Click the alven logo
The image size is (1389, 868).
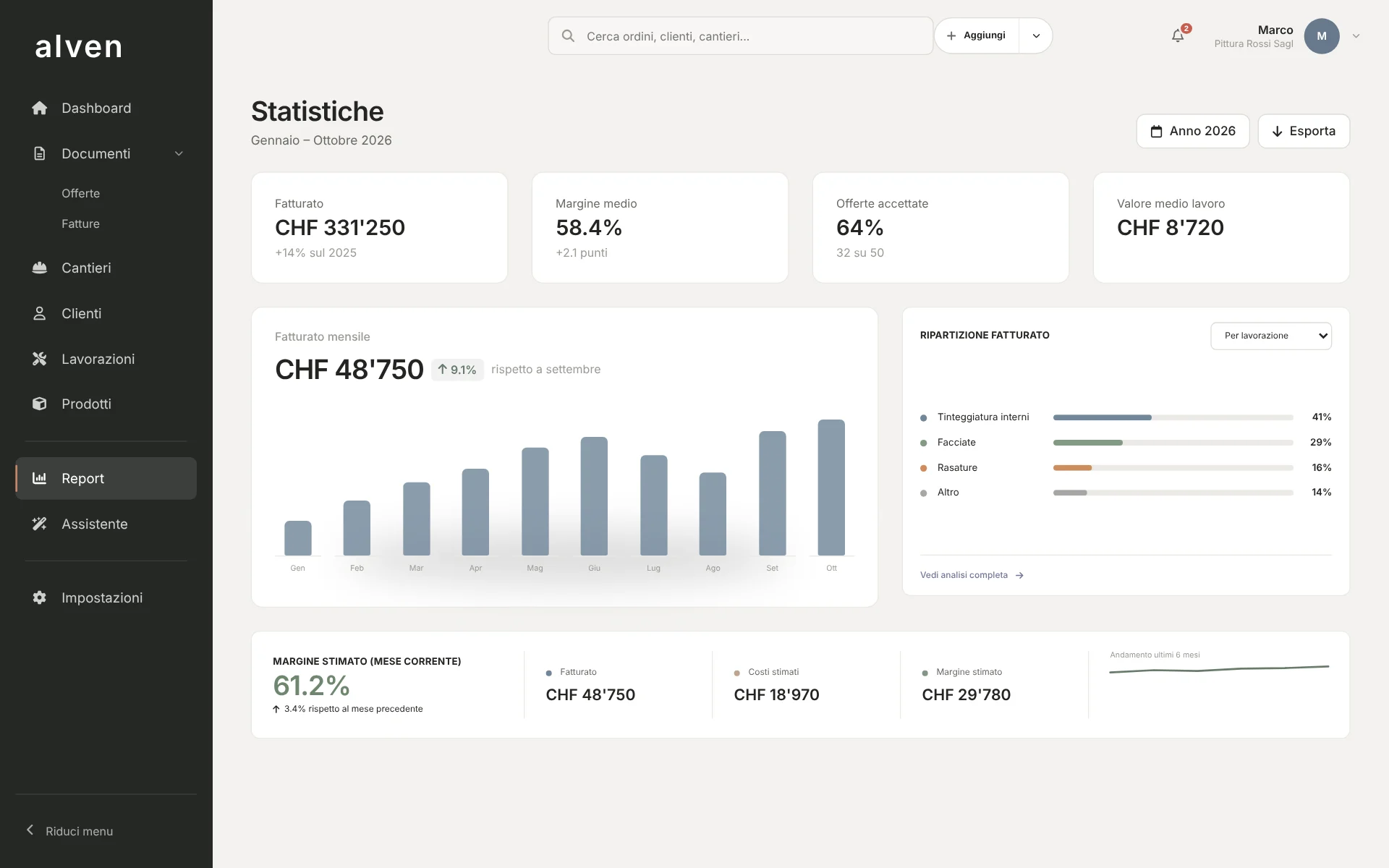pos(79,46)
